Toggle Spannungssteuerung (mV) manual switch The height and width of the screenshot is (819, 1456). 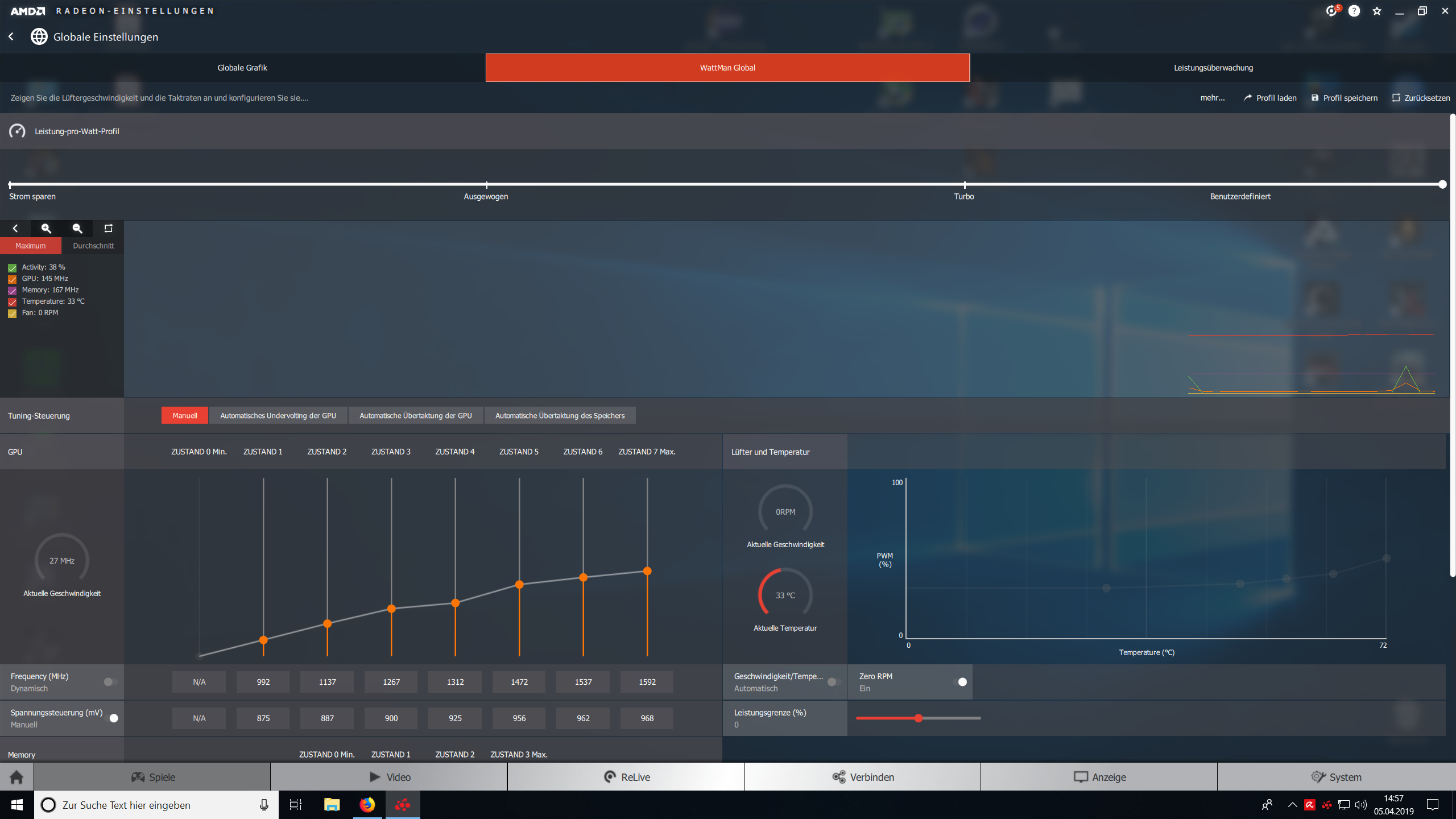(x=111, y=718)
